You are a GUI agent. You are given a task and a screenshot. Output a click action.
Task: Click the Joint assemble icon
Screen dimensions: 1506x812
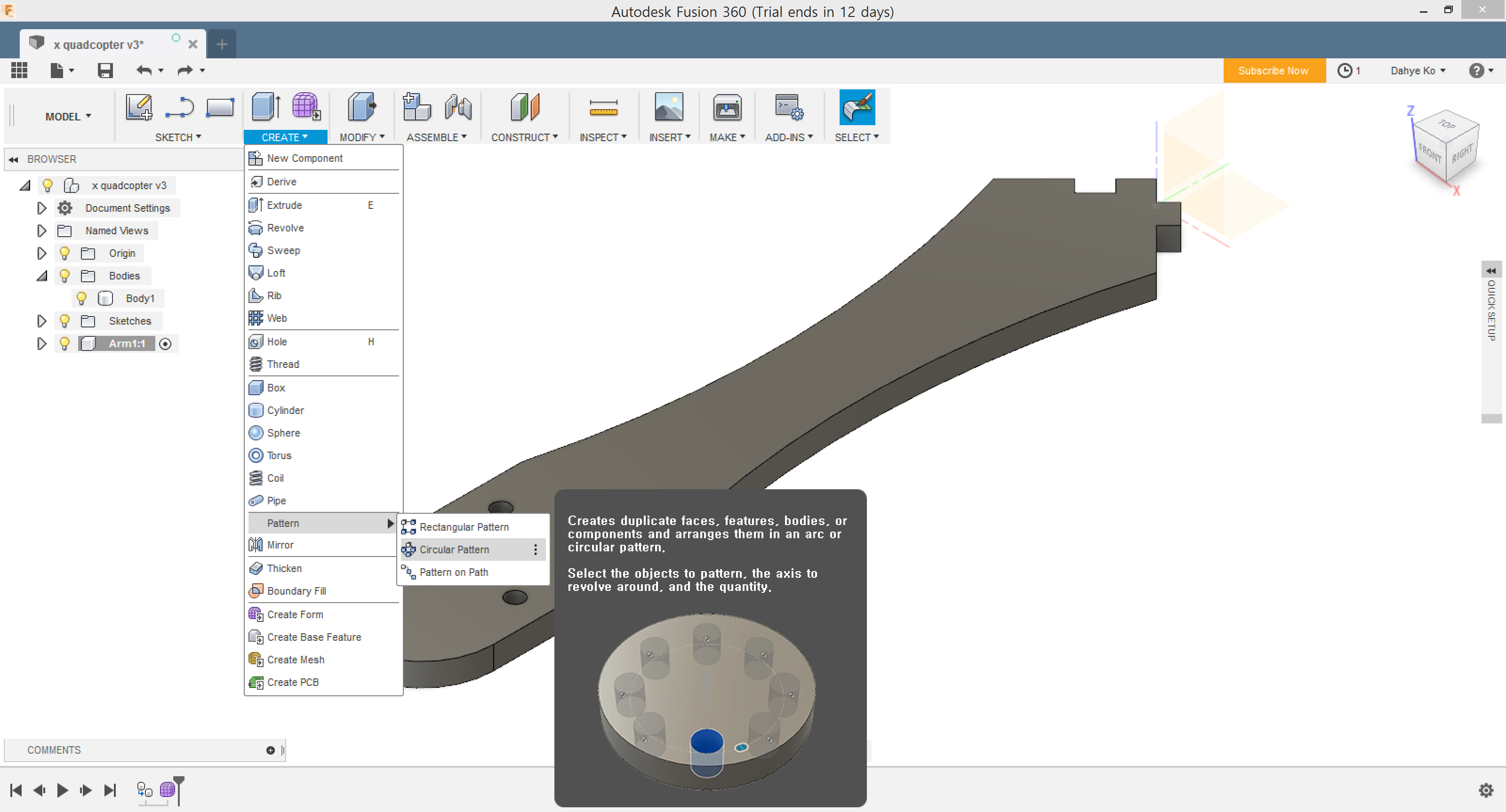(458, 107)
